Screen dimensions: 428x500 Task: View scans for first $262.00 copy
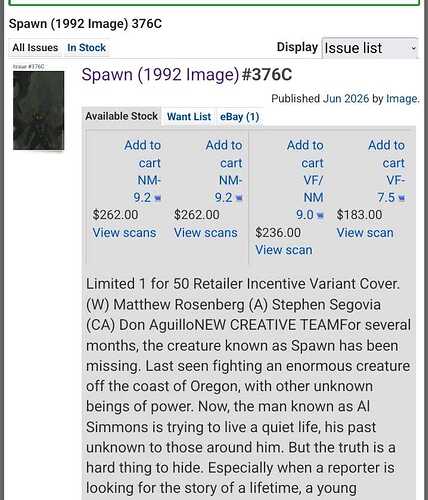[124, 233]
